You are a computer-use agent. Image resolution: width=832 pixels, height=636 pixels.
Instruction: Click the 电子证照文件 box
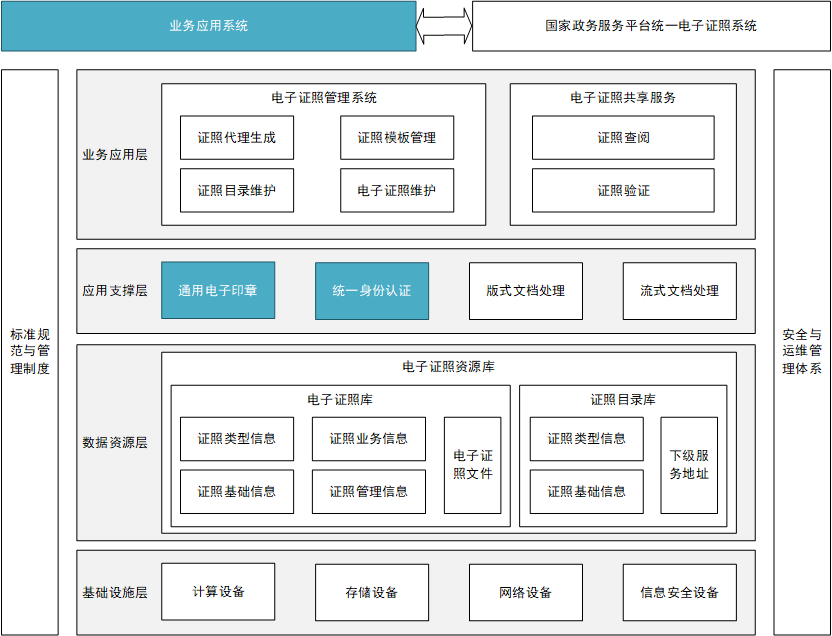[x=472, y=465]
